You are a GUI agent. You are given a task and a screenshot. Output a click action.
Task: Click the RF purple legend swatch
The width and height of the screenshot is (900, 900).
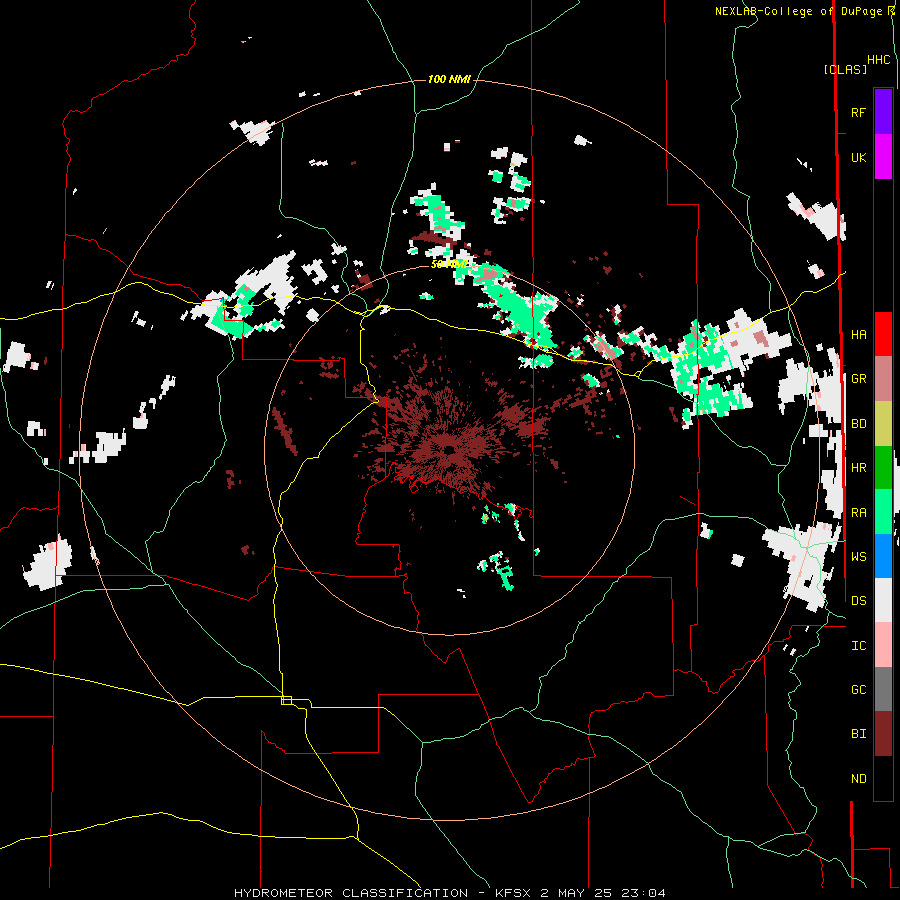883,111
